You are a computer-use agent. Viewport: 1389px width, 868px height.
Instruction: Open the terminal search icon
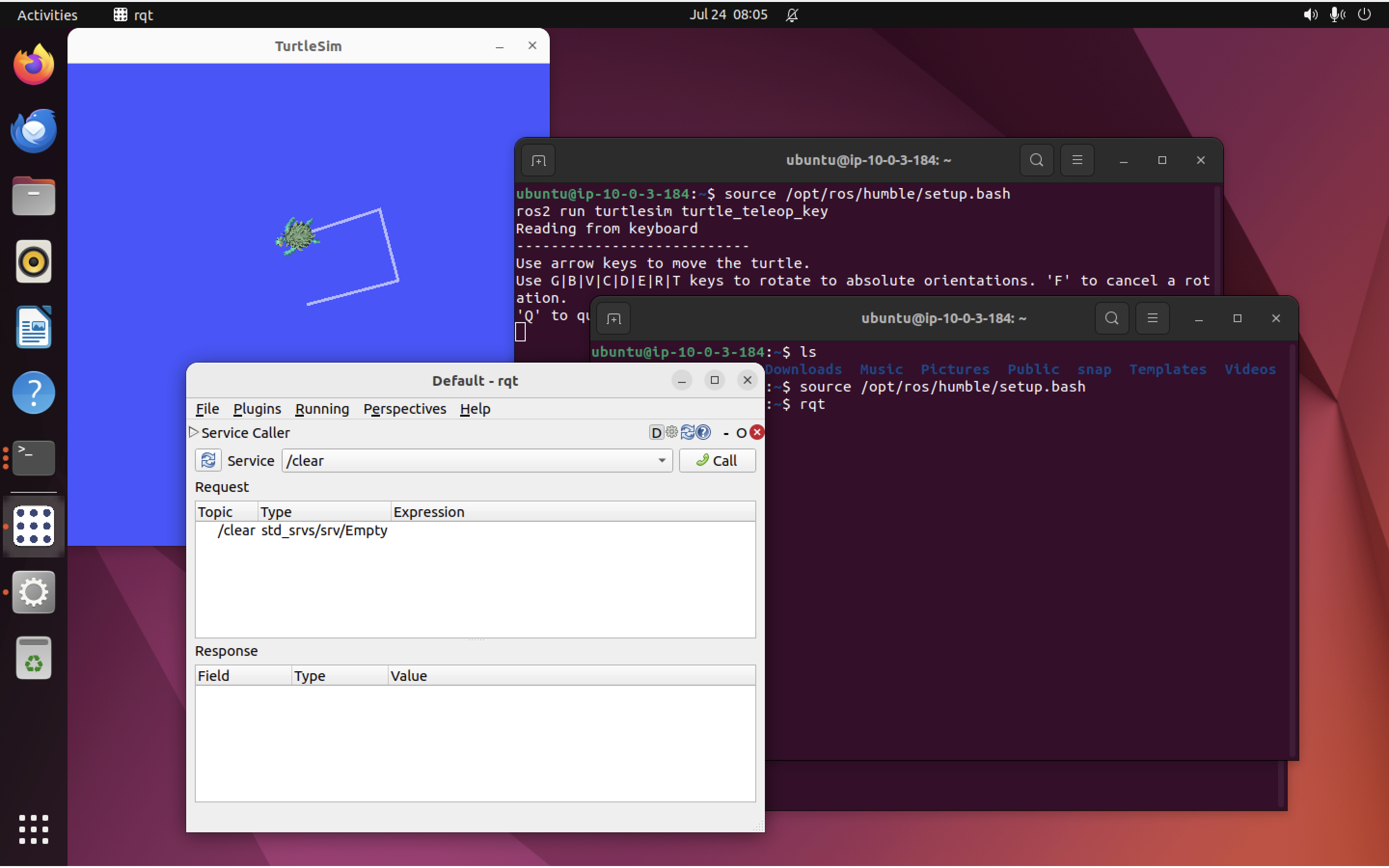coord(1111,319)
